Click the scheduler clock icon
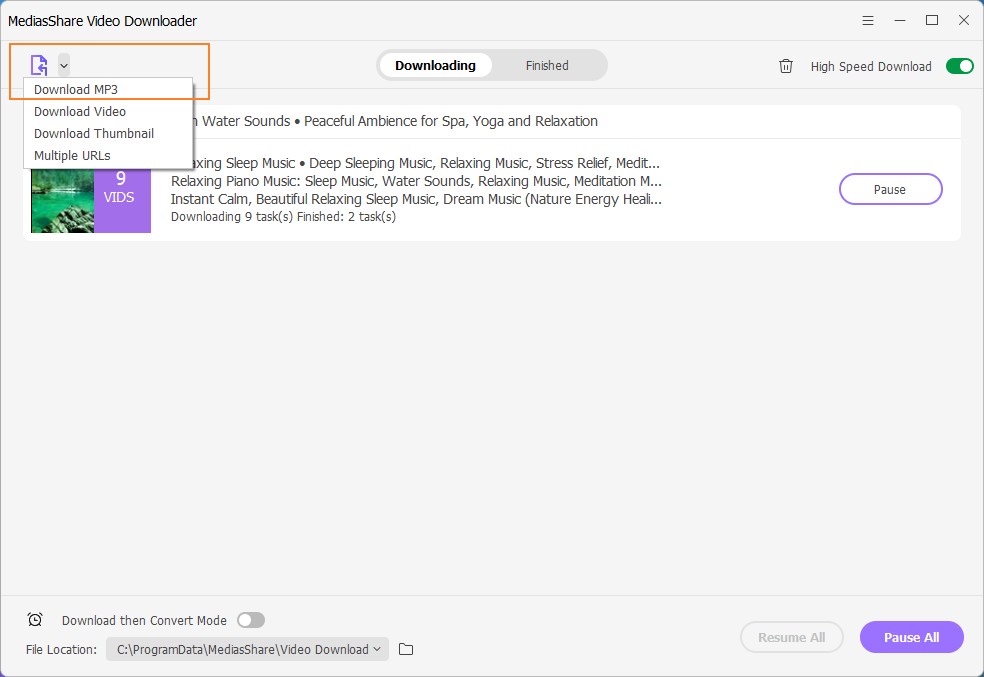 coord(35,620)
